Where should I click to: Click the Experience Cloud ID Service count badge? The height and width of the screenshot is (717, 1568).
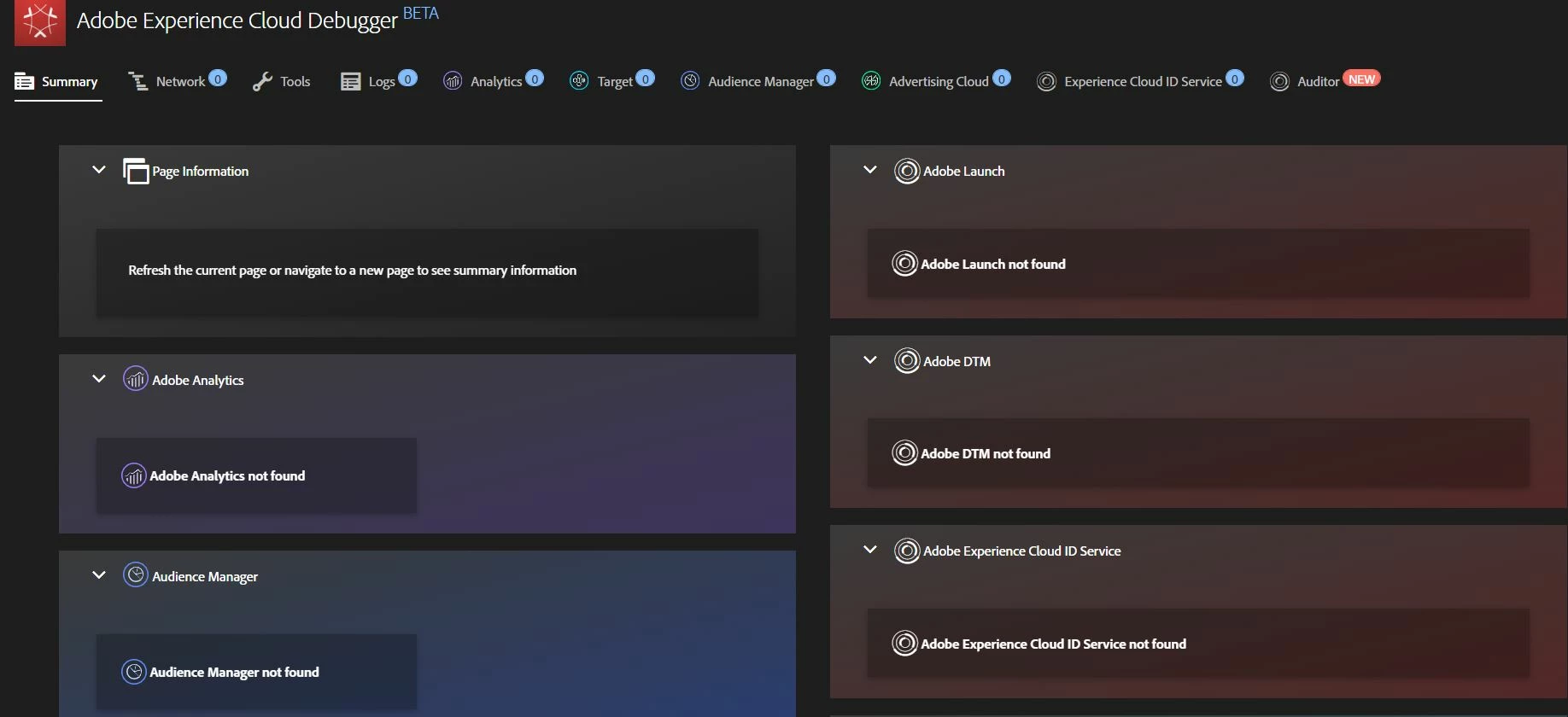(1235, 79)
